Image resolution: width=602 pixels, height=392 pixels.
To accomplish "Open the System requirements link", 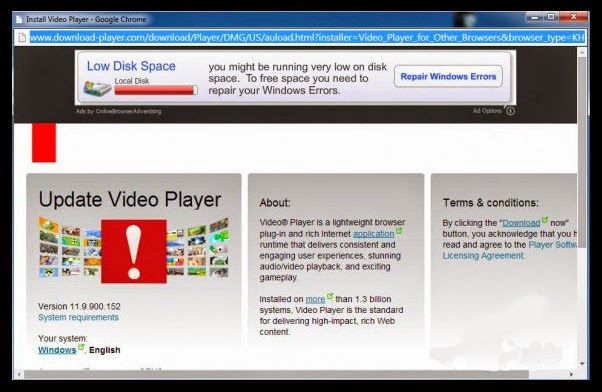I will pyautogui.click(x=78, y=318).
